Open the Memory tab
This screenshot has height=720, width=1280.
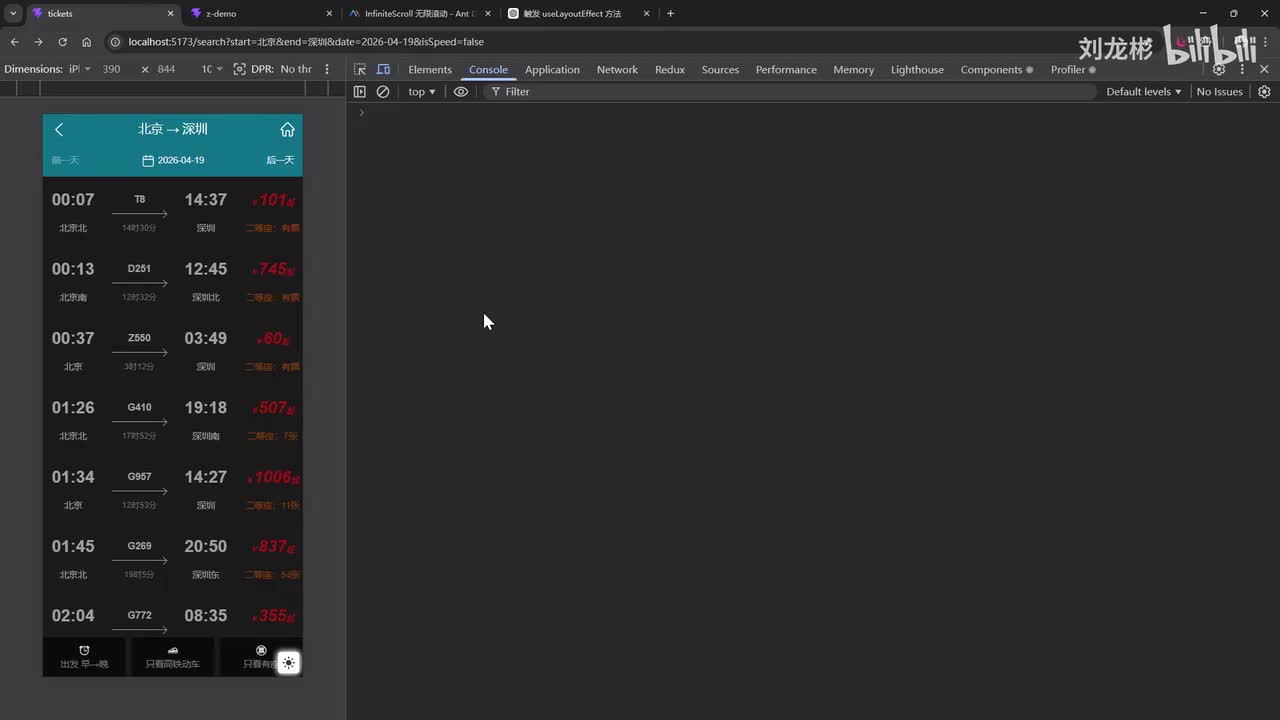[x=853, y=69]
